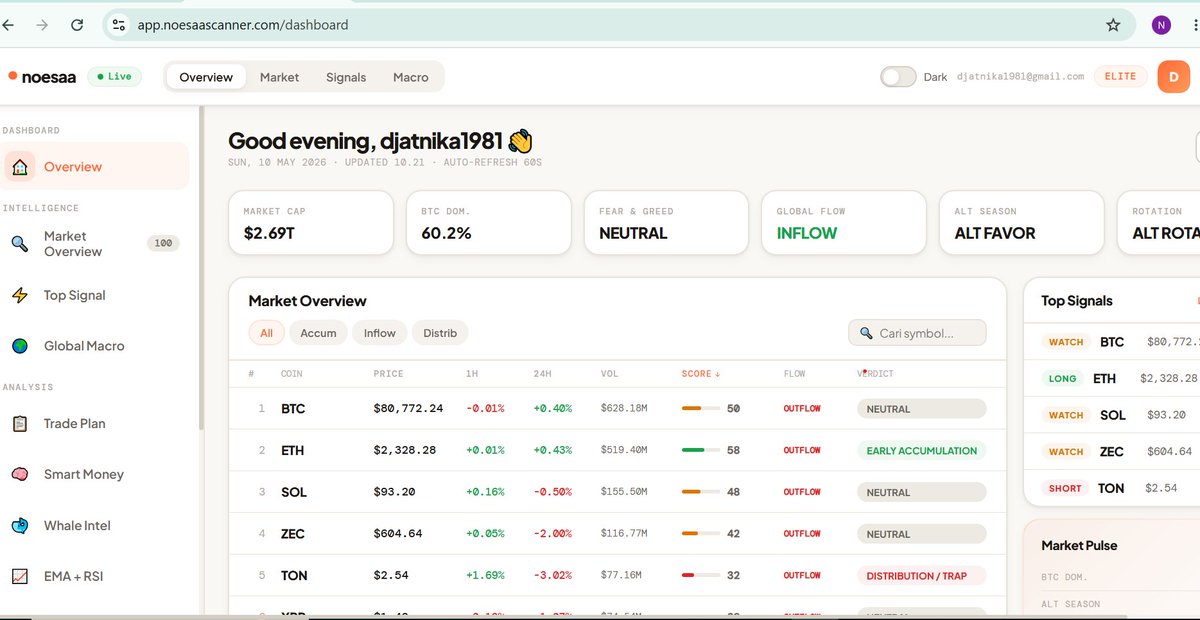Click the Smart Money brain icon
The image size is (1200, 620).
pyautogui.click(x=20, y=475)
